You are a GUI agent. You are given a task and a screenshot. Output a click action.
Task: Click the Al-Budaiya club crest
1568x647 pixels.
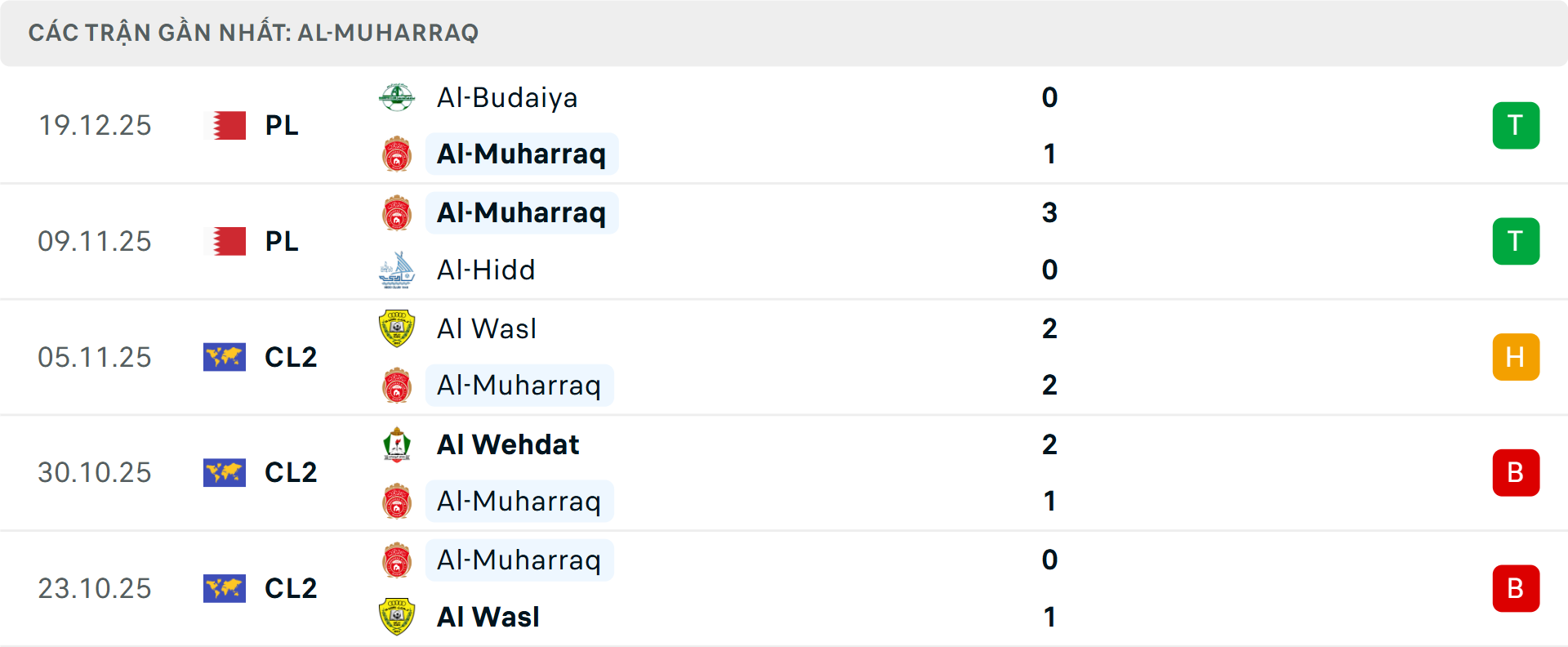pos(397,97)
